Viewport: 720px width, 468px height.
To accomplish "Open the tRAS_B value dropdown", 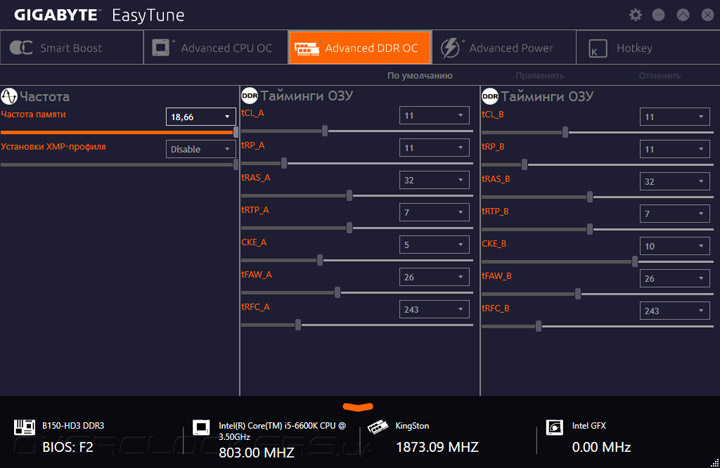I will point(675,181).
